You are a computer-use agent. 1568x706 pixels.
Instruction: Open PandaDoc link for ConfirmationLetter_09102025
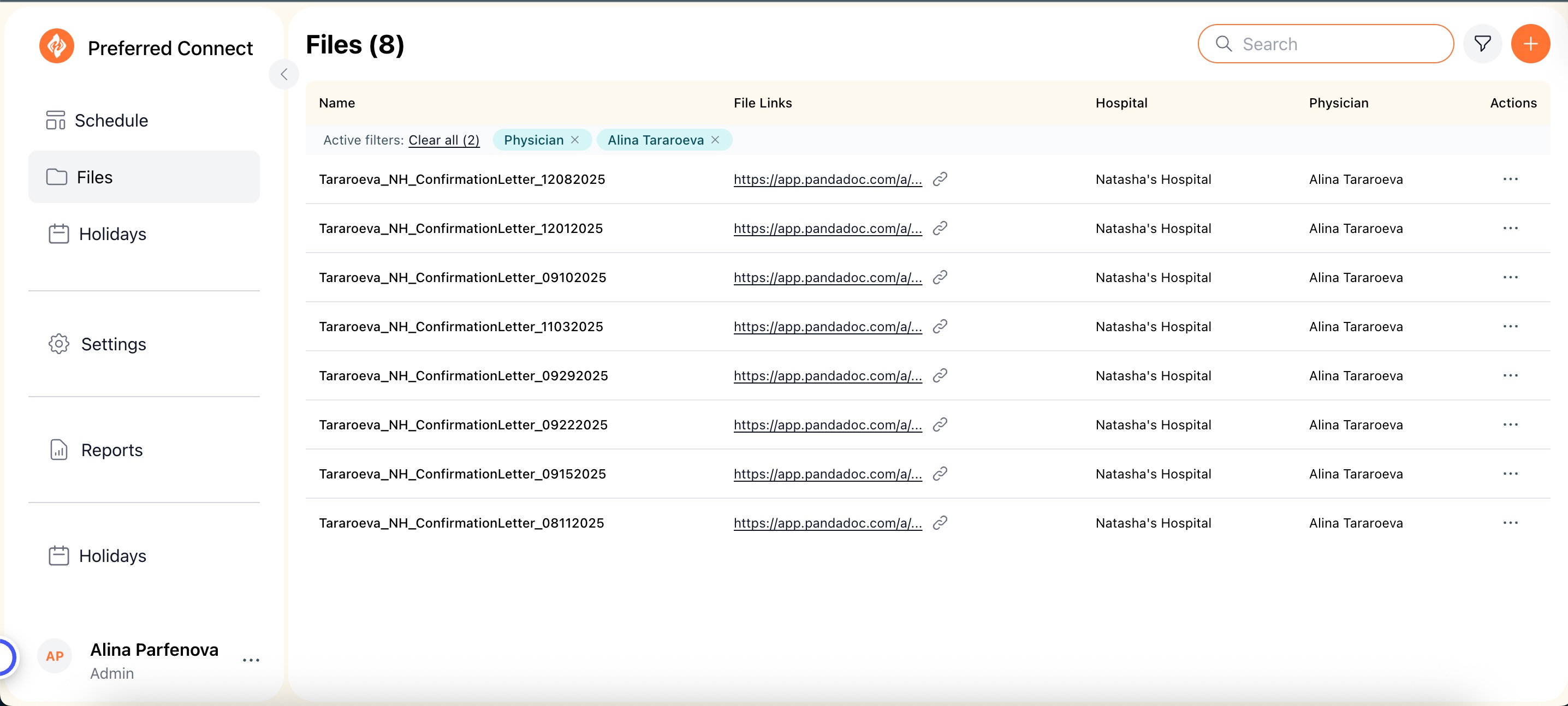tap(827, 278)
